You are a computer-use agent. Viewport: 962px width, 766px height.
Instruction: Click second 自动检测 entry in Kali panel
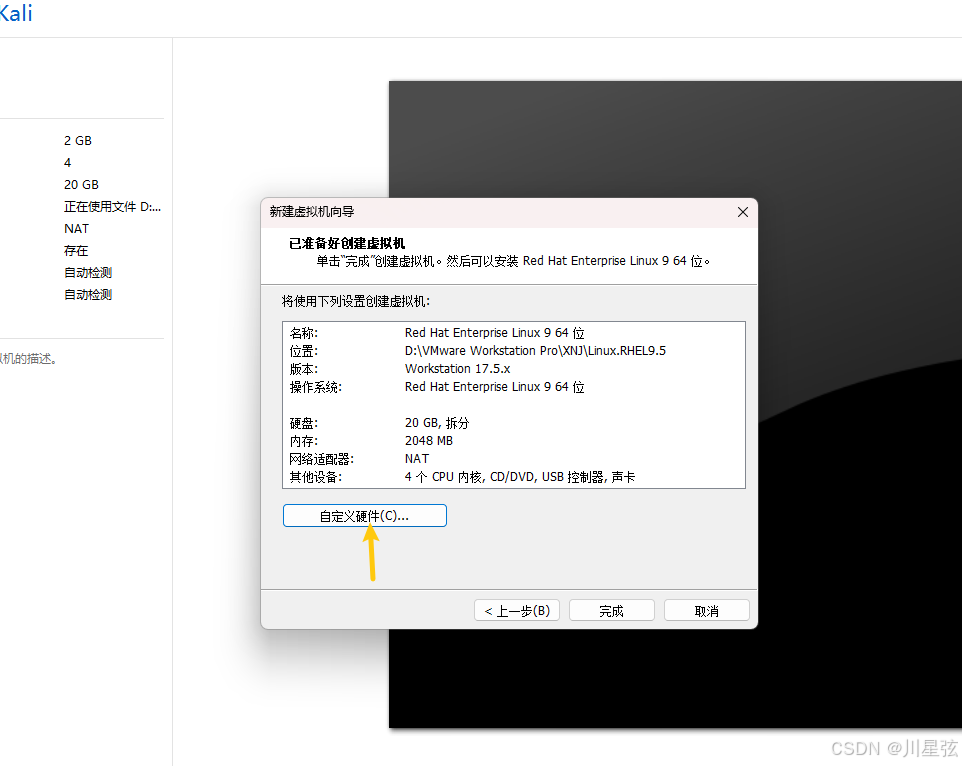click(88, 294)
